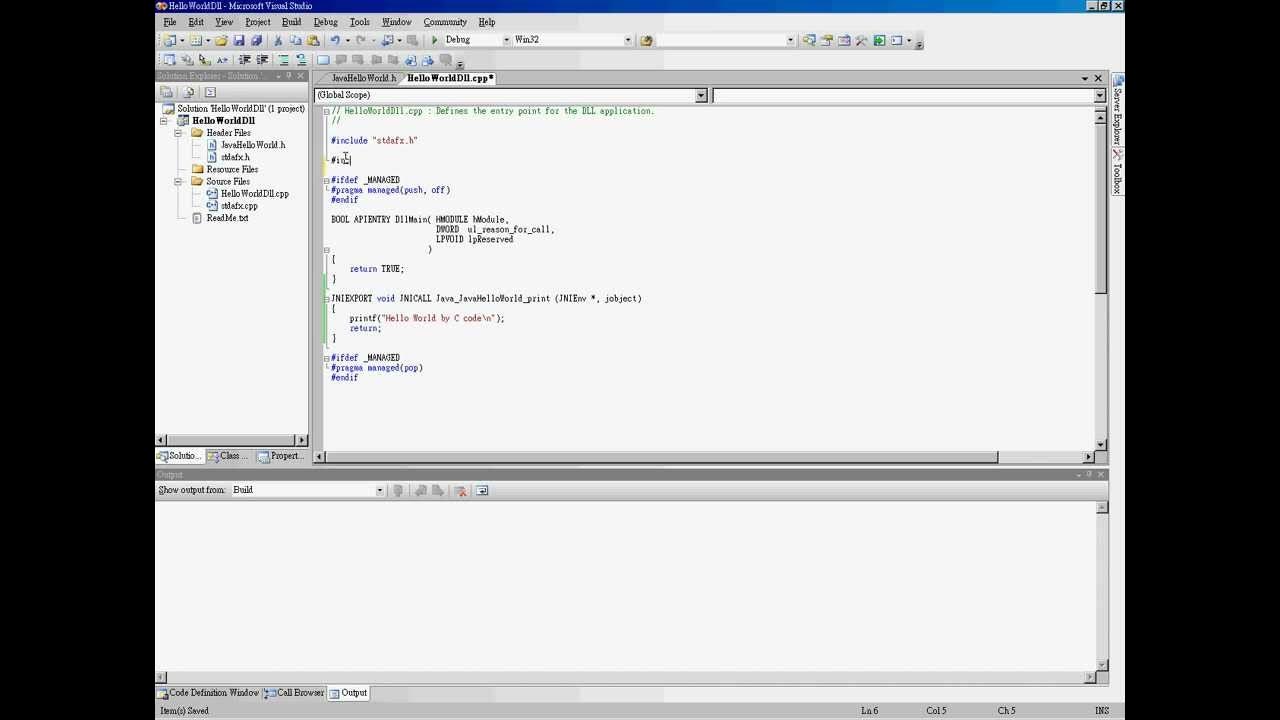Uncomment selected lines icon
Screen dimensions: 1280x720
pyautogui.click(x=301, y=60)
